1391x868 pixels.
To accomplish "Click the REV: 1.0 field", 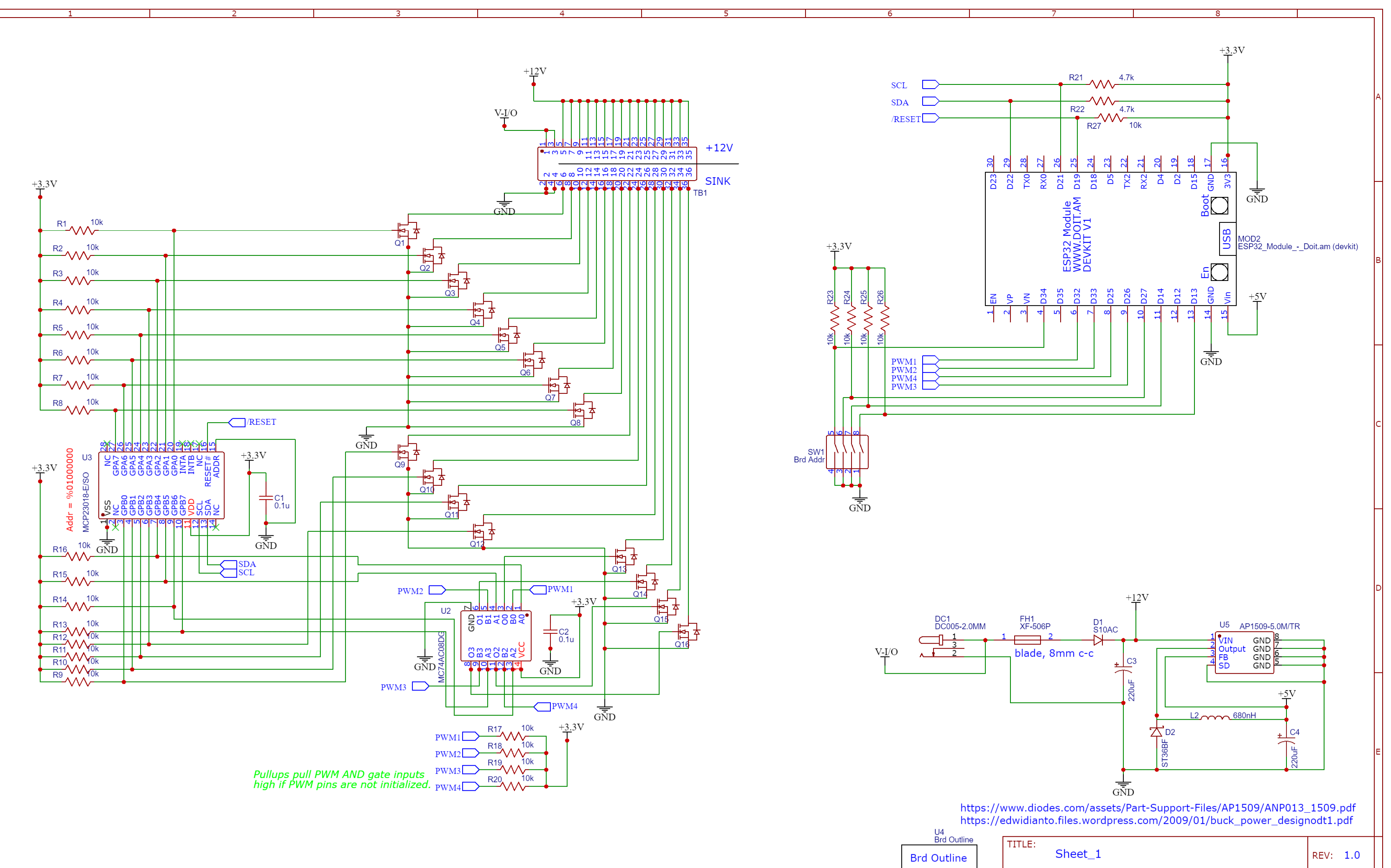I will [1336, 855].
